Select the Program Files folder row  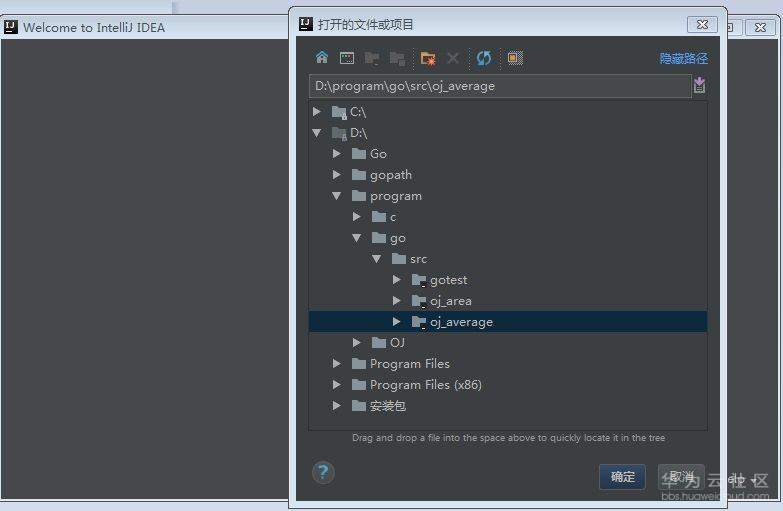(x=508, y=364)
